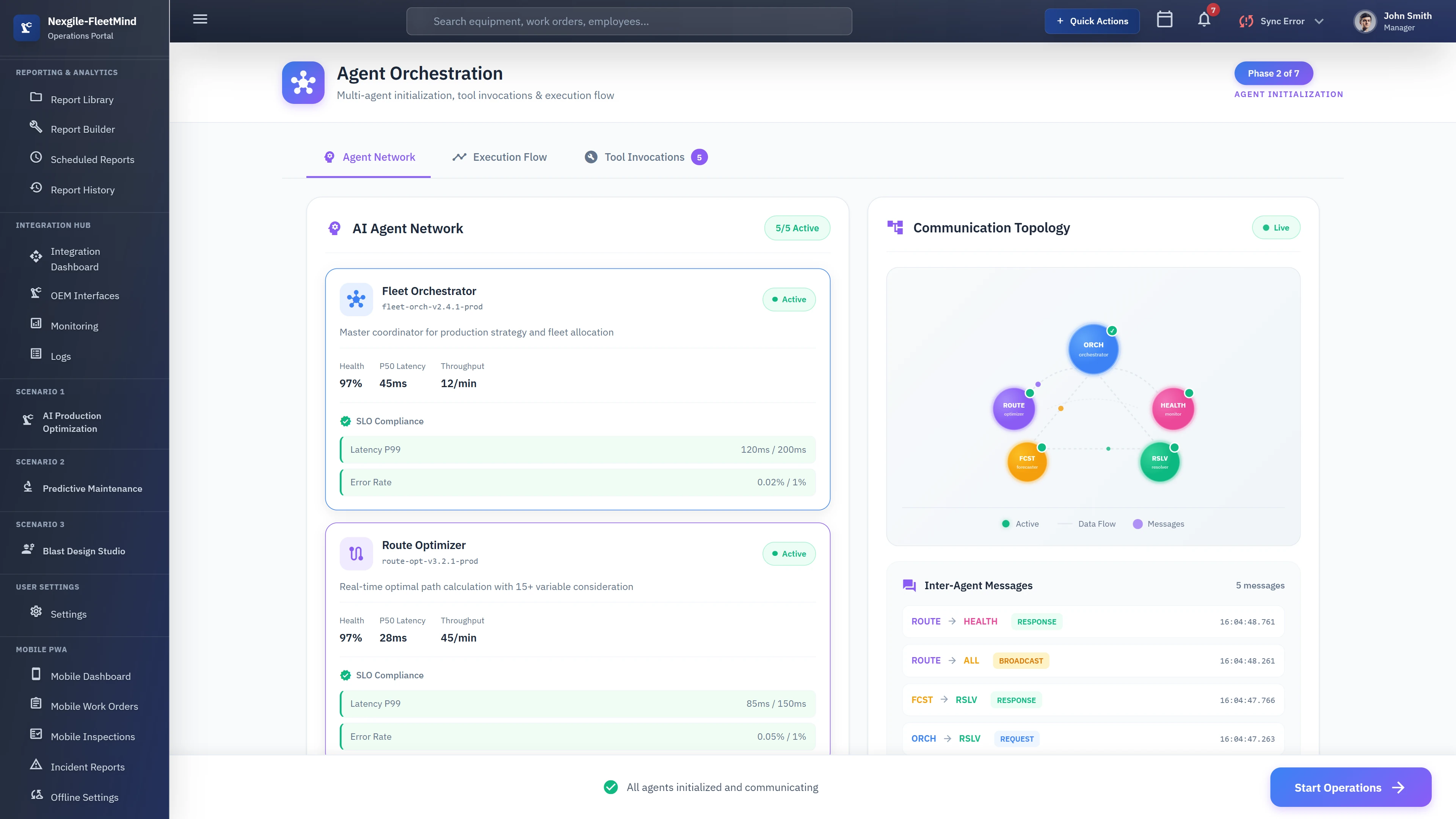Toggle the Active badge on Fleet Orchestrator
1456x819 pixels.
789,299
